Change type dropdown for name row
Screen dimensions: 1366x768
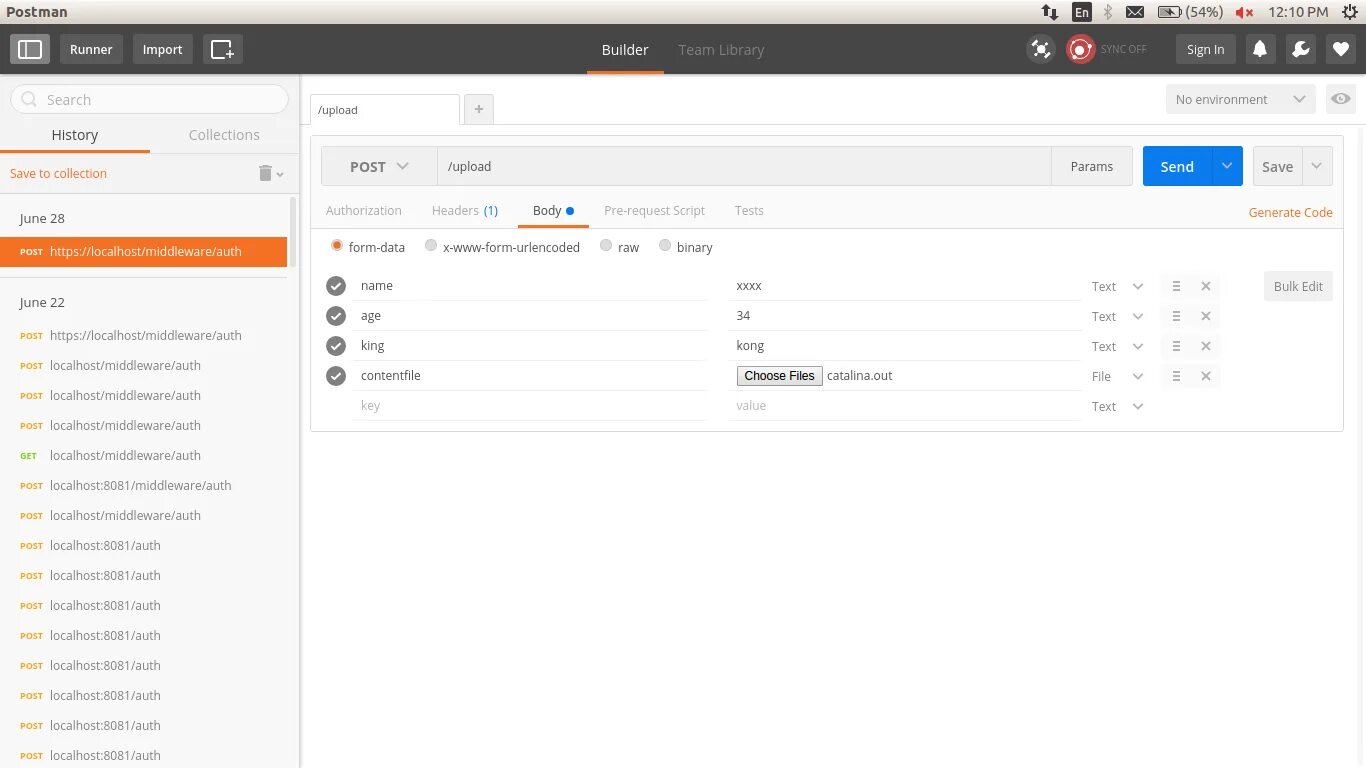click(1117, 286)
